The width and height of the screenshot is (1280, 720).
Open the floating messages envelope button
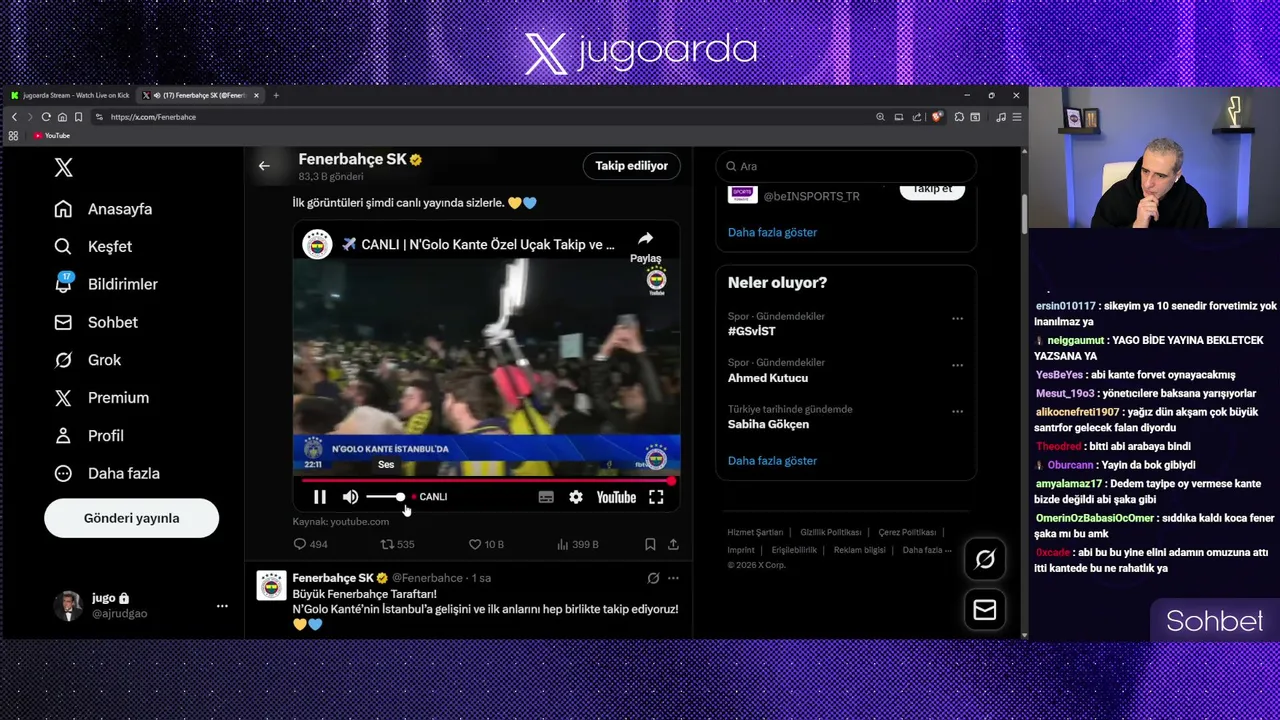984,610
